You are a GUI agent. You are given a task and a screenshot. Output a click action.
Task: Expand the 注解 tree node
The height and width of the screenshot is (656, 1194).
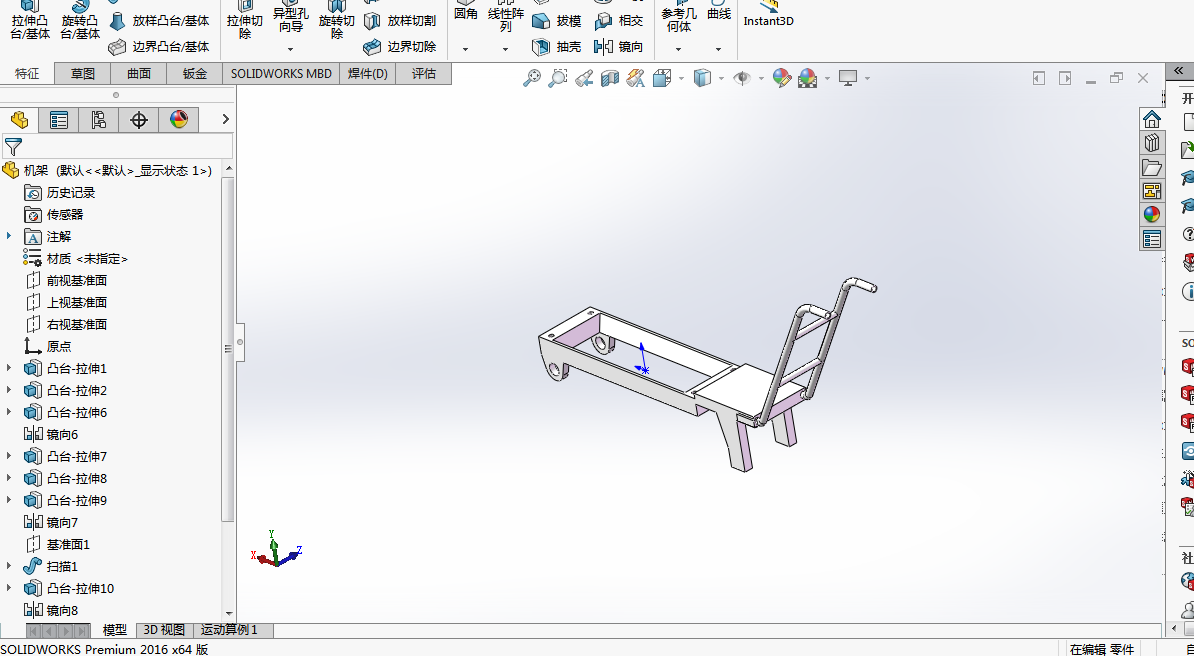click(9, 236)
